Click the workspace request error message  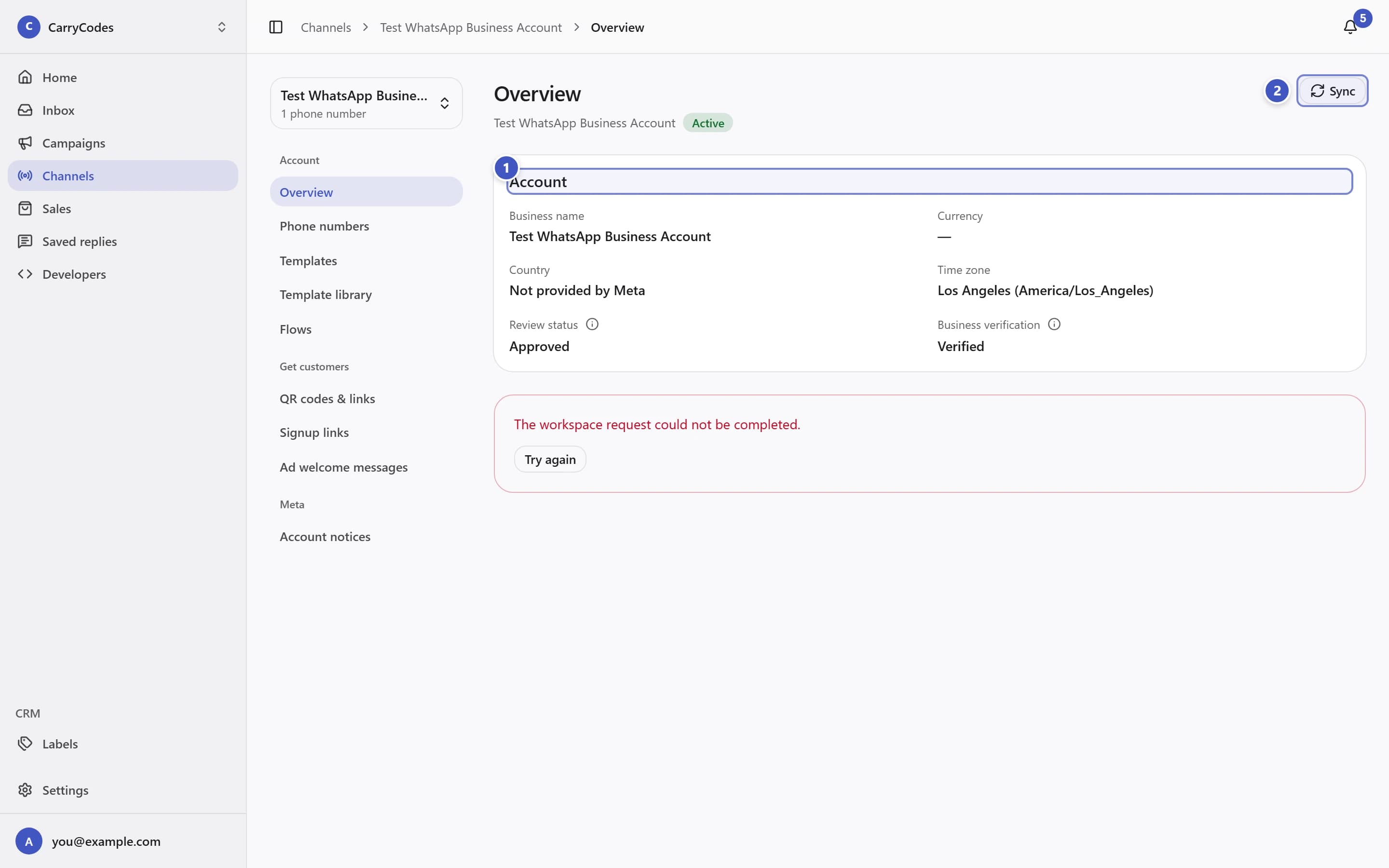tap(656, 424)
